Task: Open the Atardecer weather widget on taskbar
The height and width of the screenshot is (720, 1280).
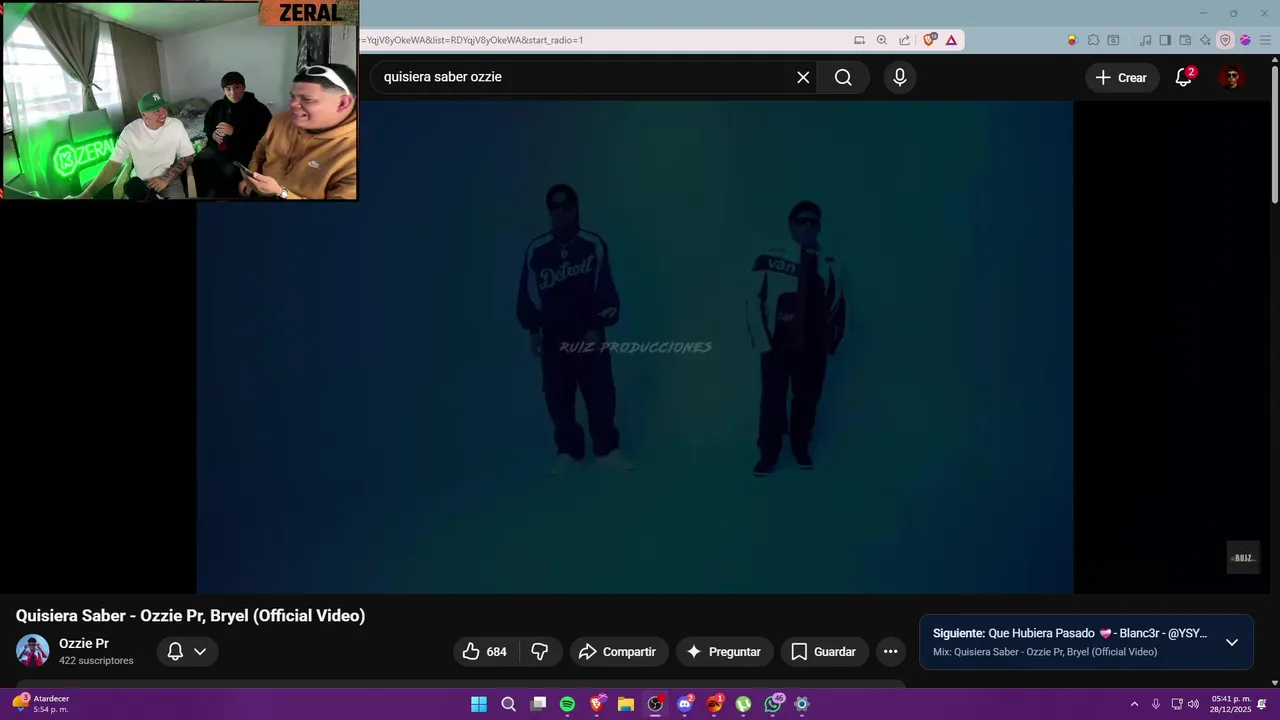Action: coord(41,704)
